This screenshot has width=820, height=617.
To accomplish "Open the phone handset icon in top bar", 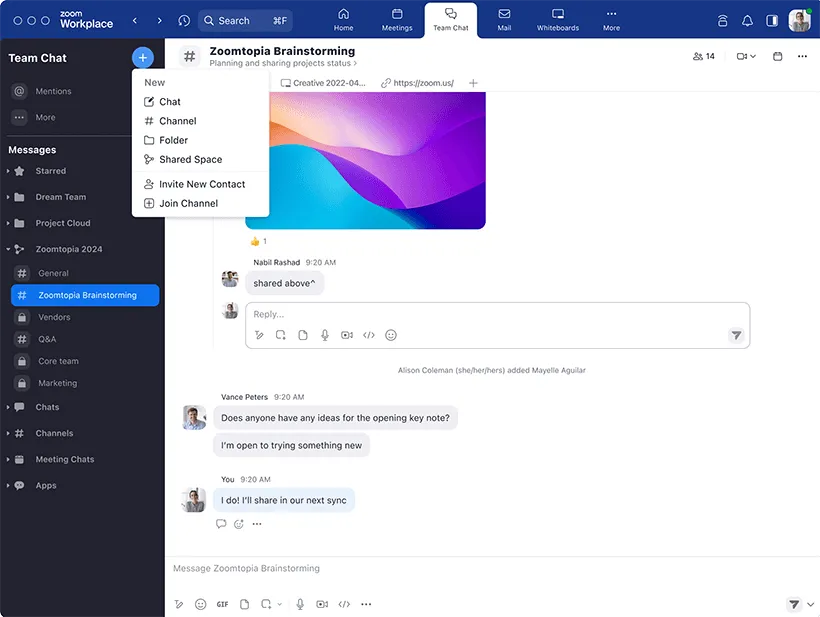I will pos(722,20).
